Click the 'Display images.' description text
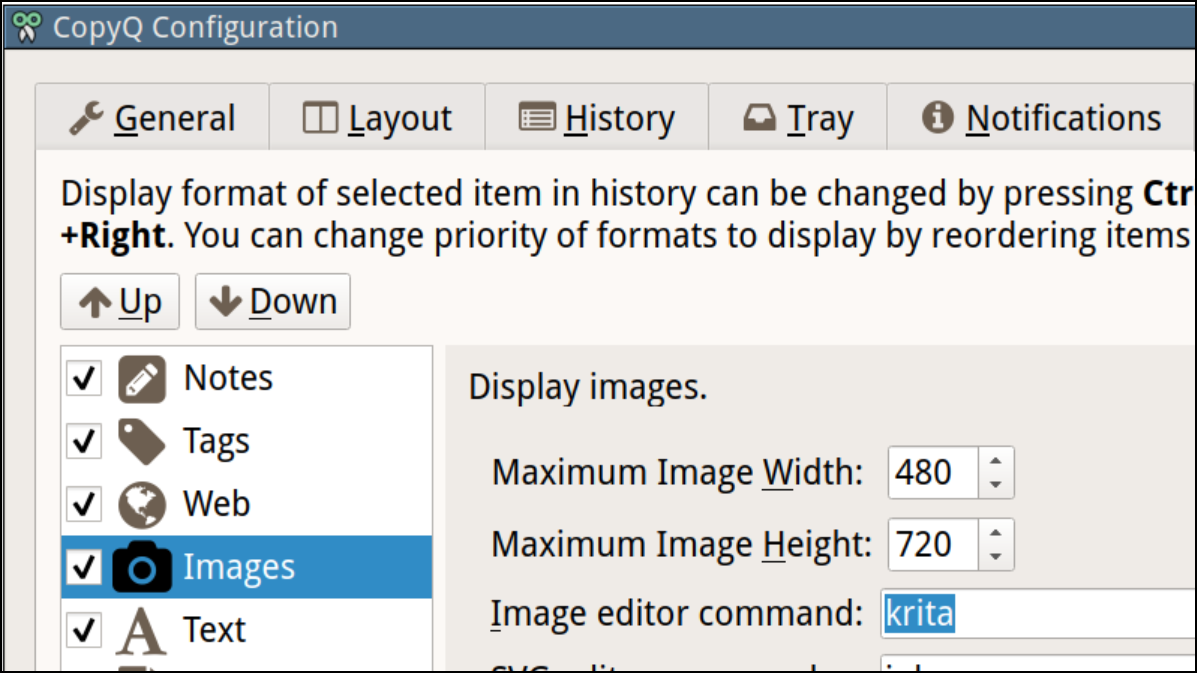Screen dimensions: 1197x673 coord(588,388)
